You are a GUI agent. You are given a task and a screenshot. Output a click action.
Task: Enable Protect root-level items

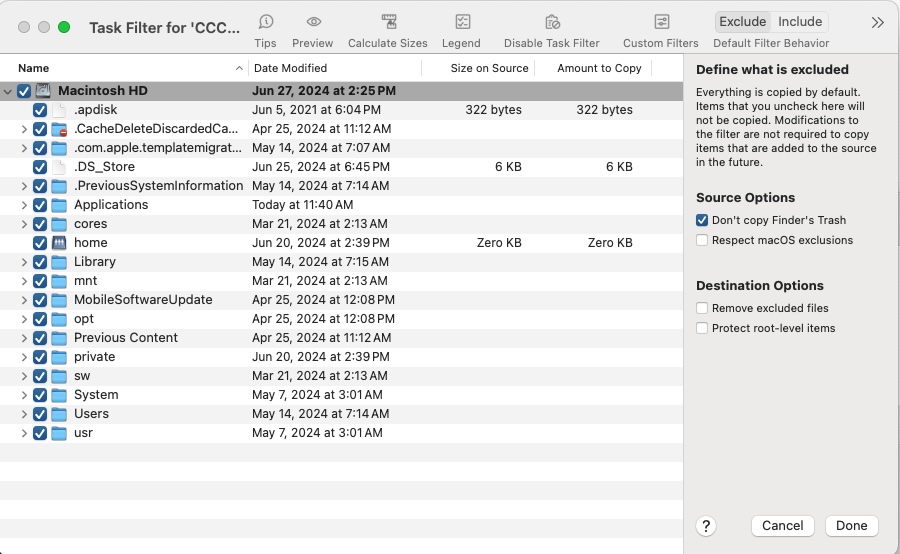[x=702, y=328]
